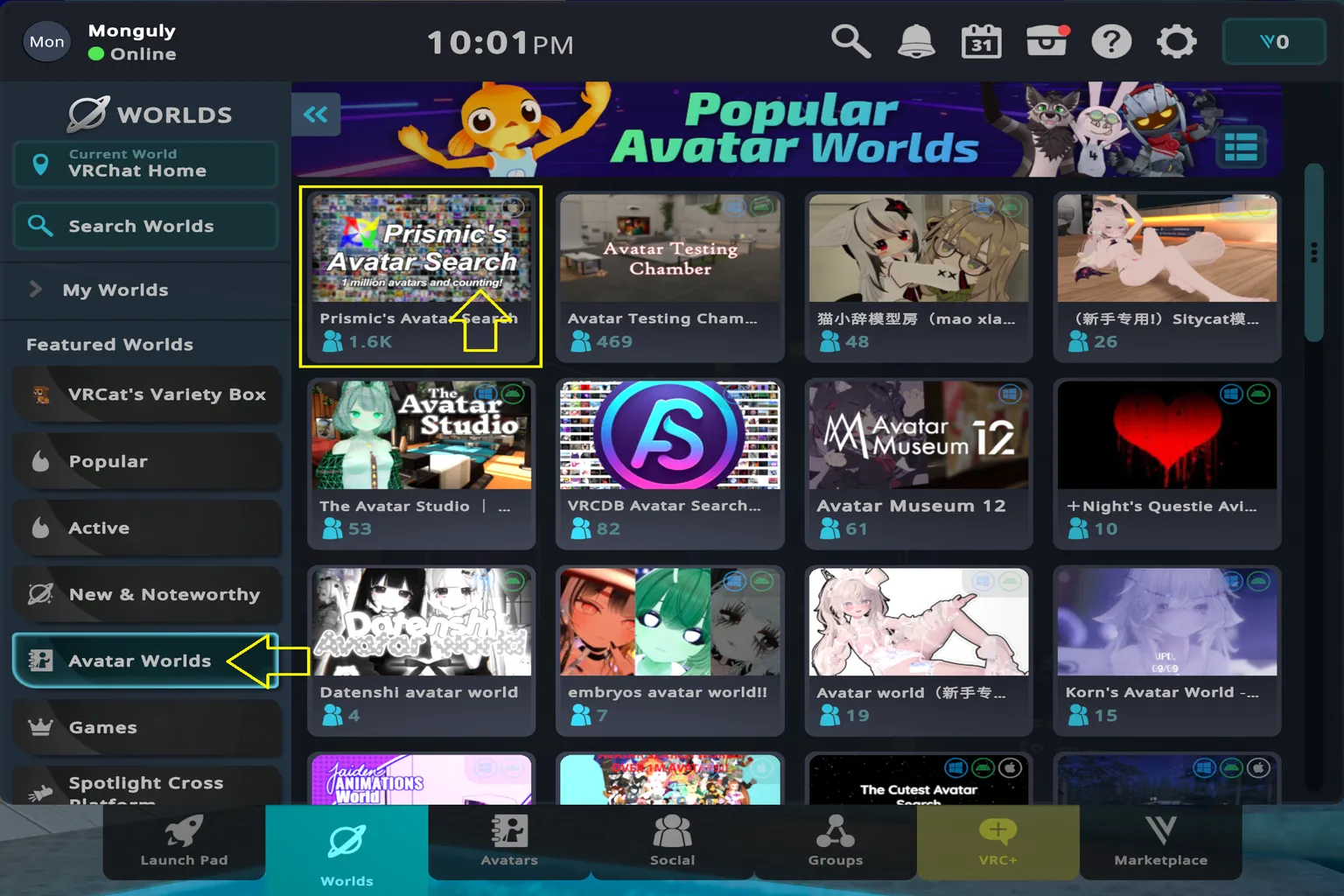Click the three-dot menu beside scrollbar
1344x896 pixels.
pyautogui.click(x=1313, y=252)
